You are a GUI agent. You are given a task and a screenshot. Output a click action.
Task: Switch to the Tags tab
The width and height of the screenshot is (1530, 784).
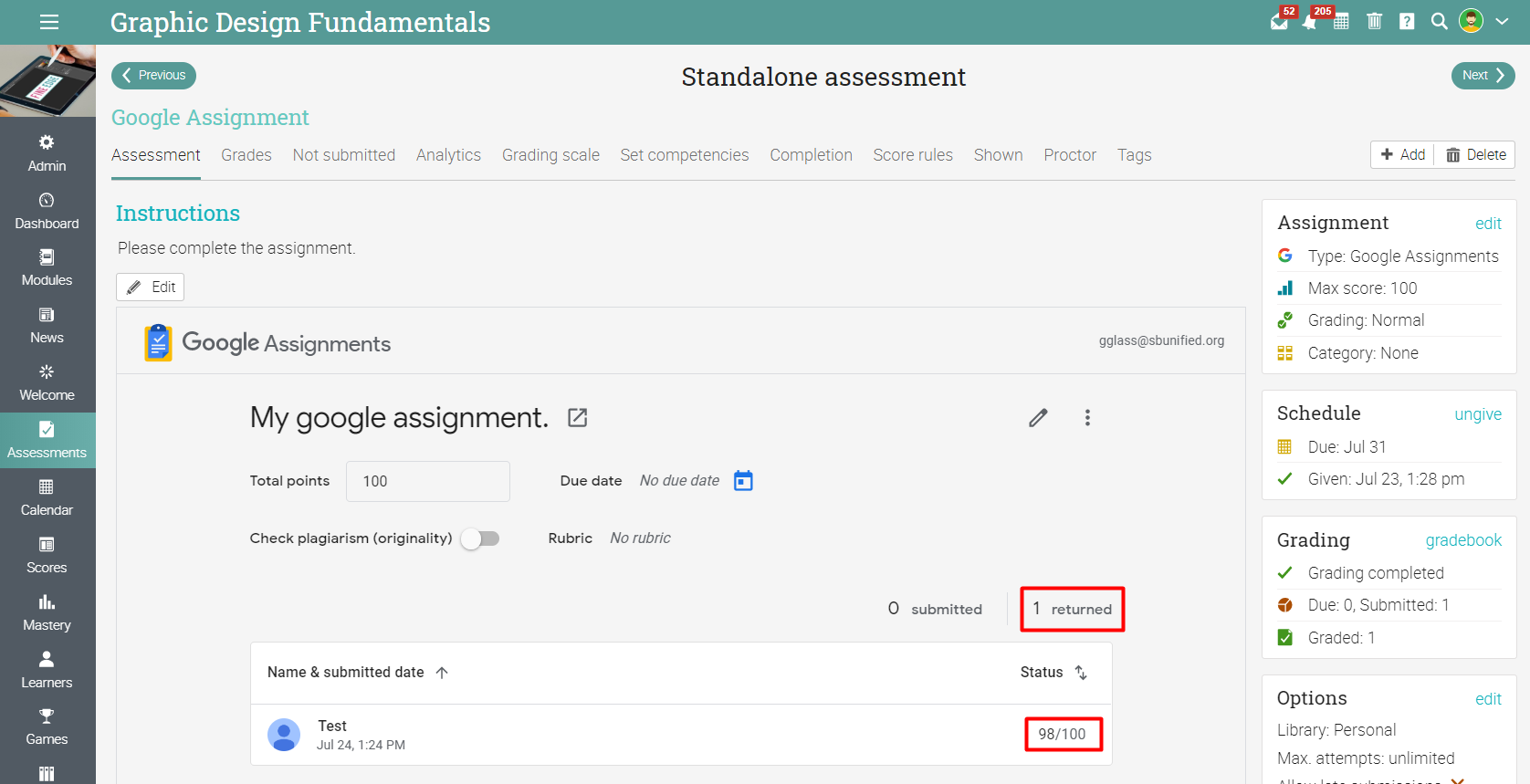pyautogui.click(x=1134, y=155)
